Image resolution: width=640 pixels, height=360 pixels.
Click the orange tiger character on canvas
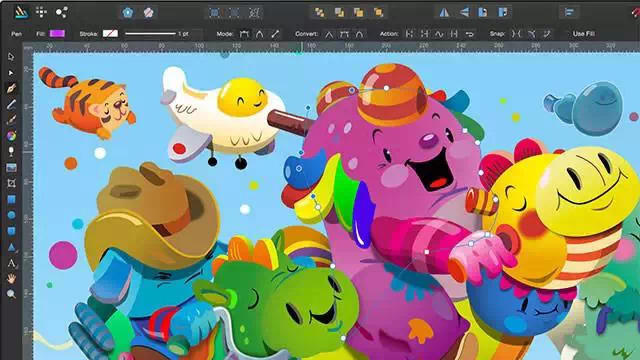click(88, 102)
